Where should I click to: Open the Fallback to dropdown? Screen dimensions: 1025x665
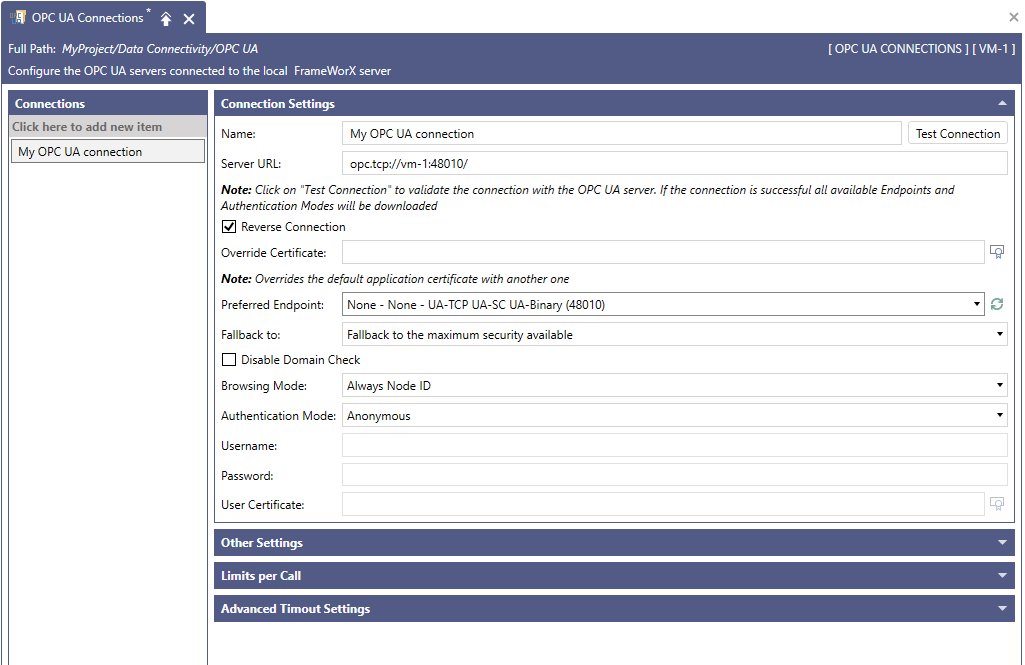click(x=674, y=334)
